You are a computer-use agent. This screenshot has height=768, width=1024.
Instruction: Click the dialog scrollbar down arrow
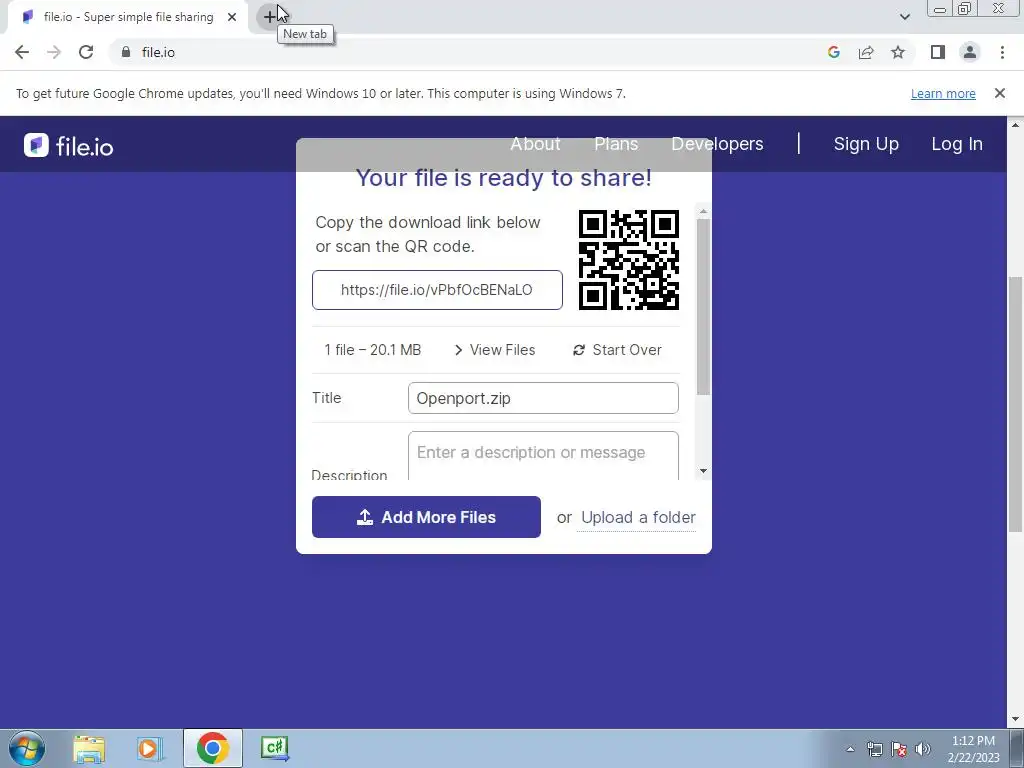tap(703, 471)
